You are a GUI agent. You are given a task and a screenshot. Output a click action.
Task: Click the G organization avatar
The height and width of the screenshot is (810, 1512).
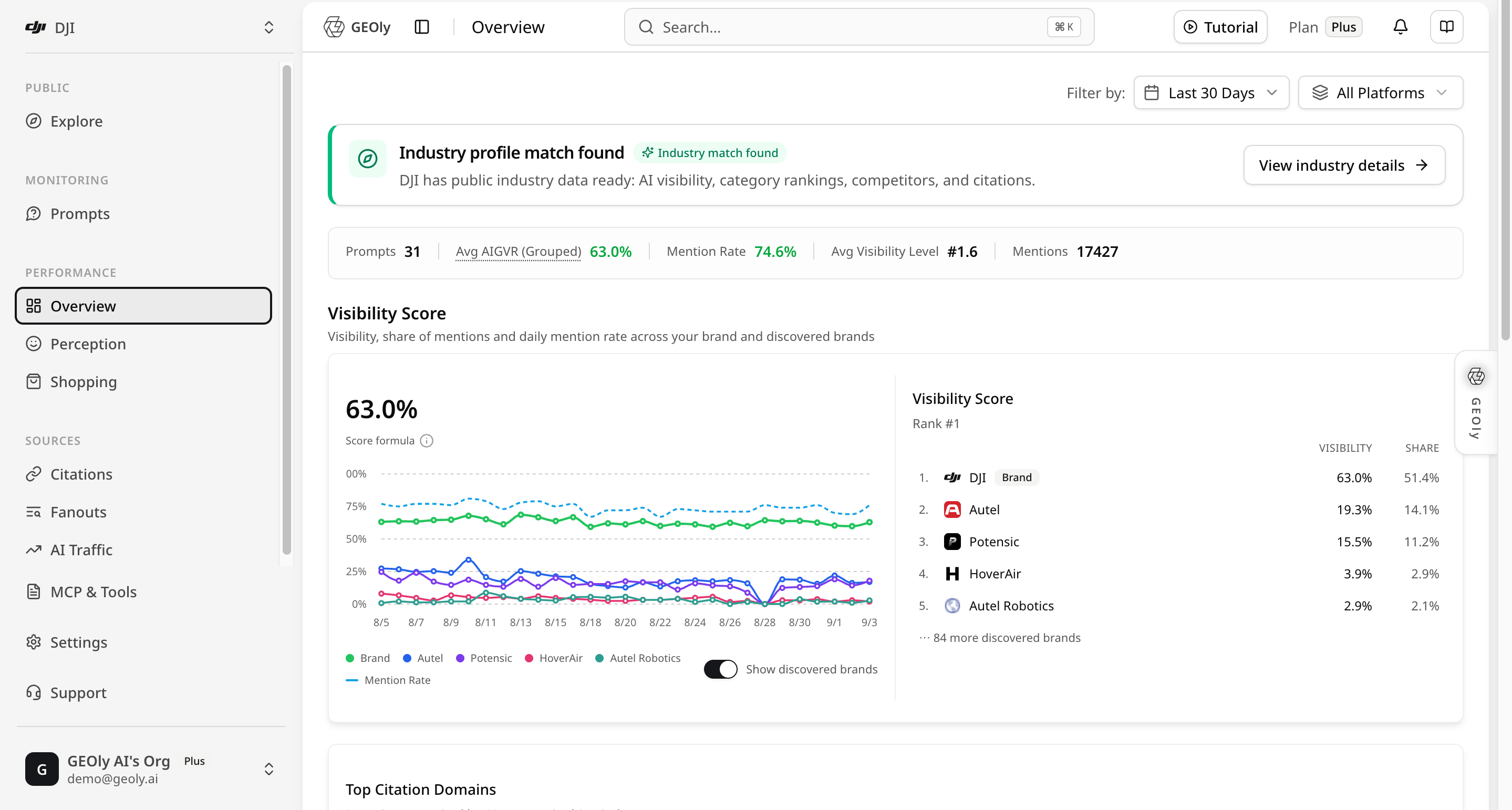pos(42,769)
